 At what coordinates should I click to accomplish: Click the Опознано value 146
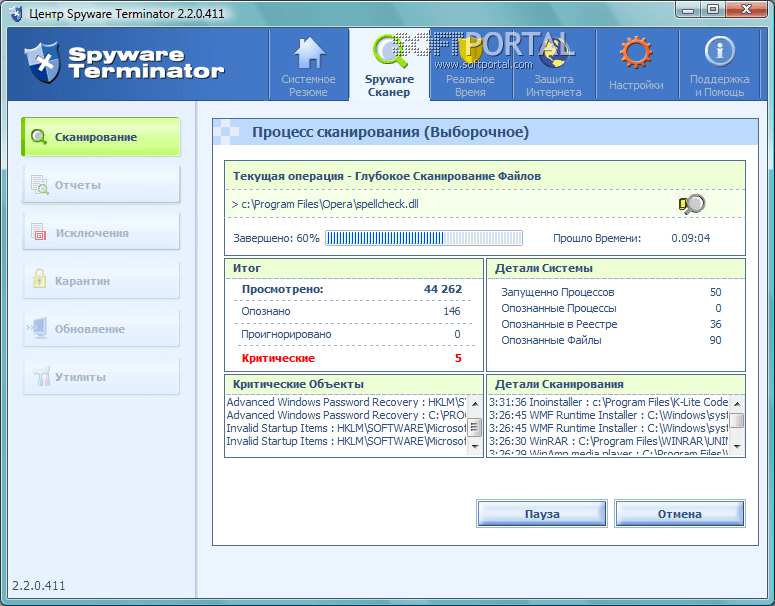452,311
